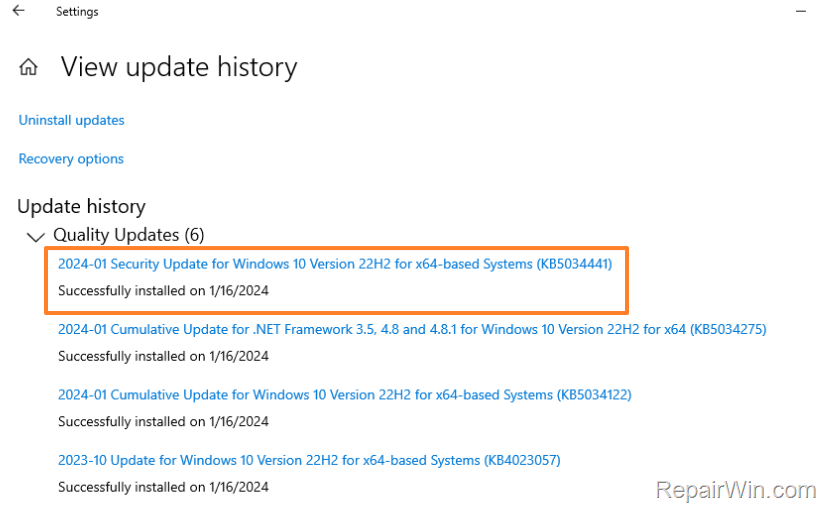Go to Settings home via house icon
Image resolution: width=830 pixels, height=506 pixels.
pos(29,68)
